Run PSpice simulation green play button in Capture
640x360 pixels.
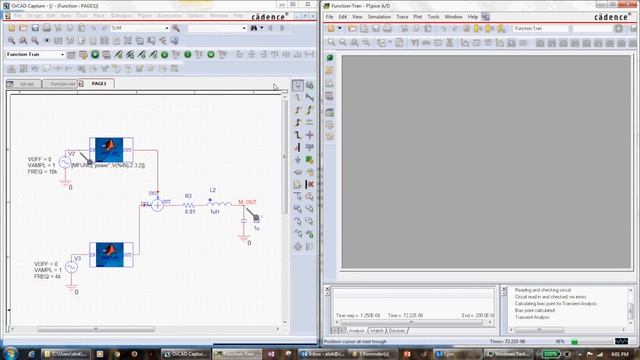pyautogui.click(x=95, y=54)
